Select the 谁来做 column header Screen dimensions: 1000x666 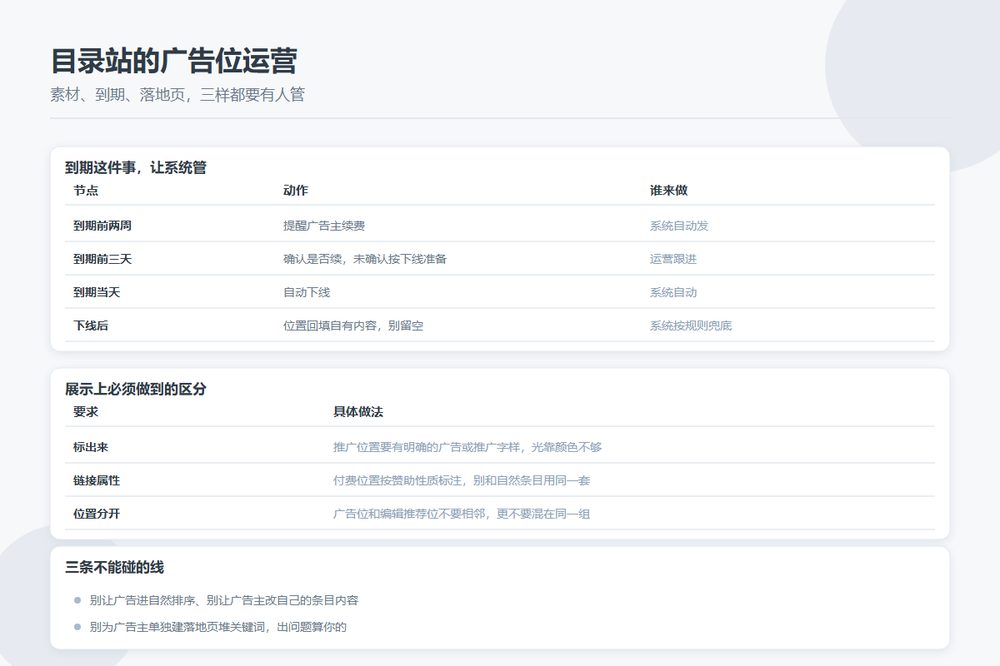click(668, 190)
